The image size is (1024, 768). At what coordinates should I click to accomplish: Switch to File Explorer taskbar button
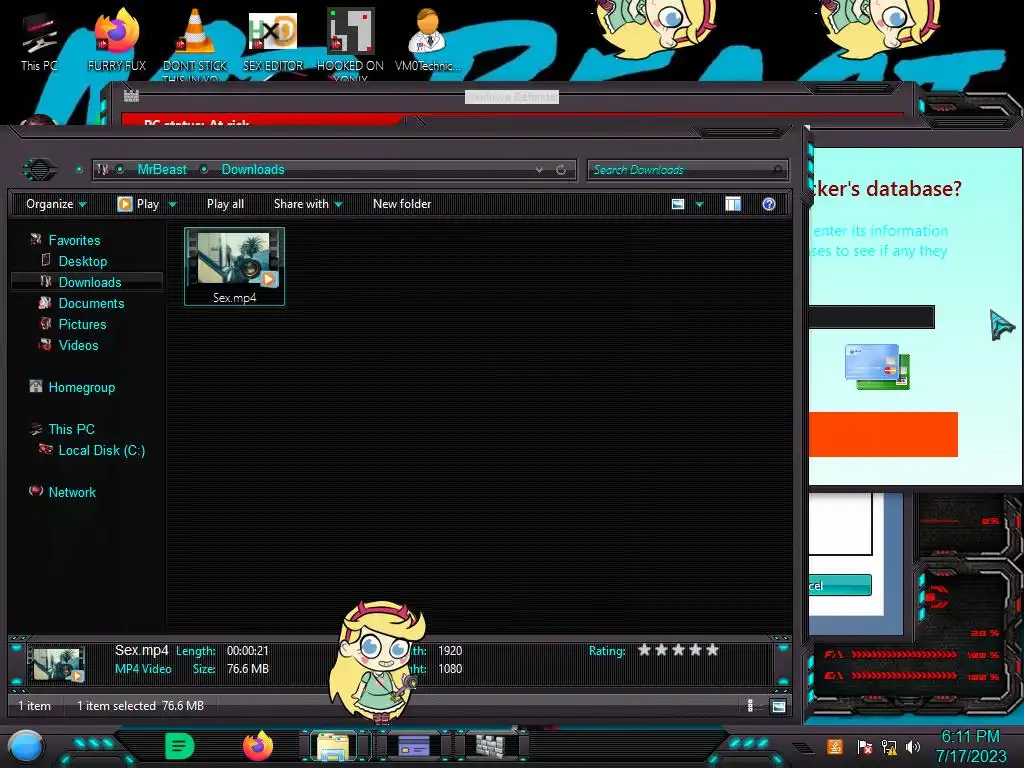pos(333,746)
